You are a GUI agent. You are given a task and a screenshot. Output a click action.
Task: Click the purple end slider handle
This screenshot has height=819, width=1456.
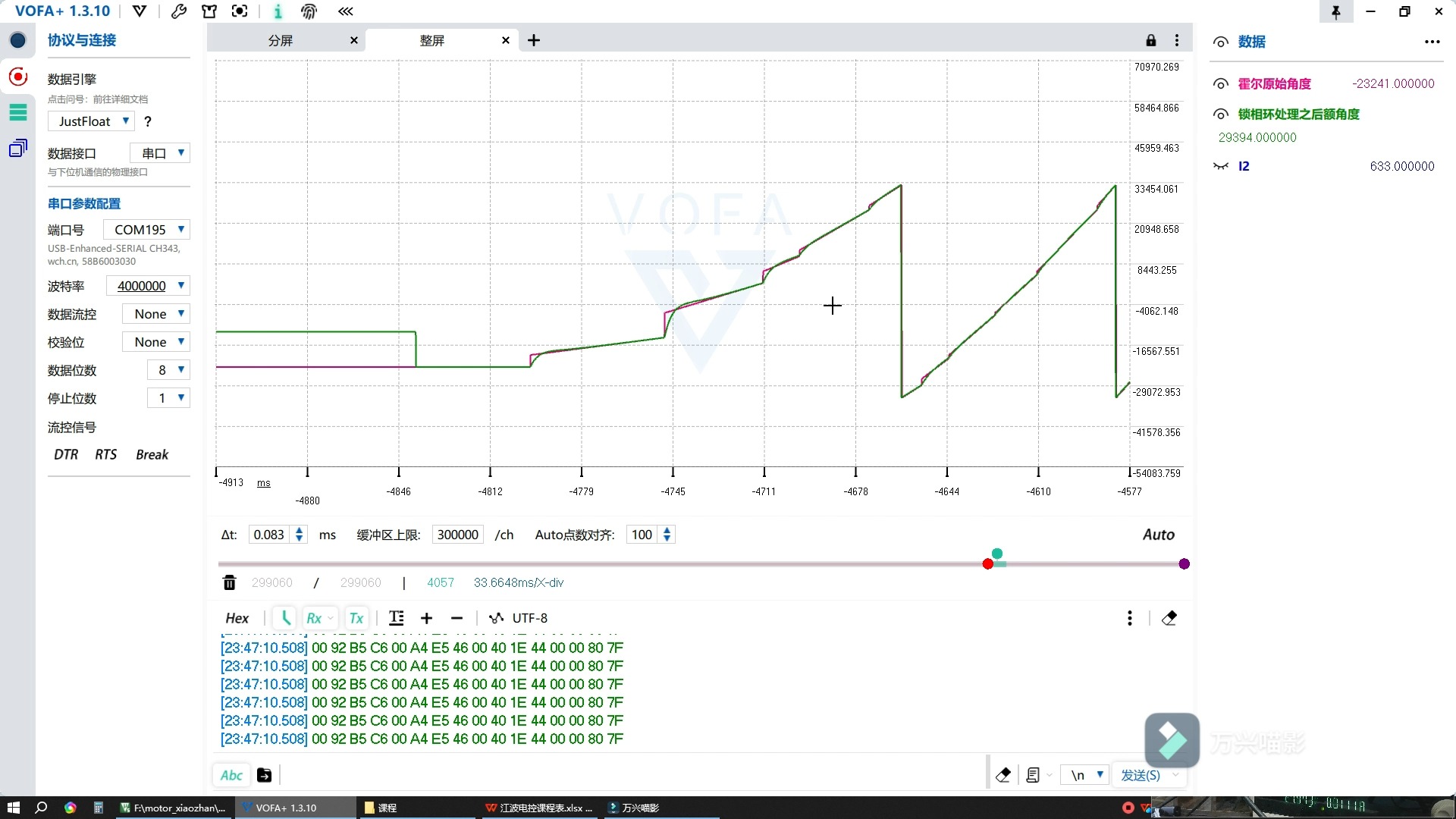pos(1185,564)
